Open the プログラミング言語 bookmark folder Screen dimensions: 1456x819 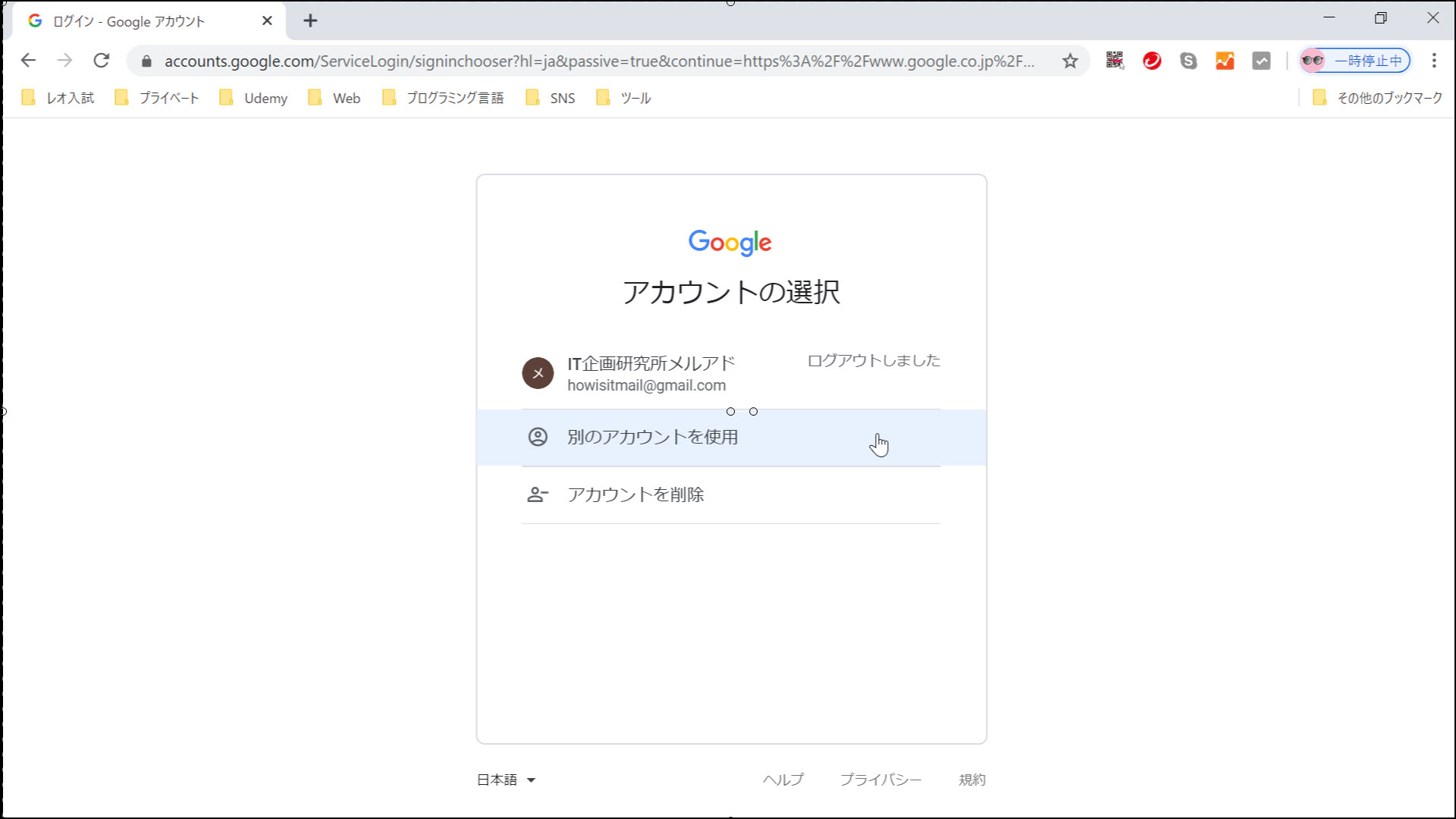pos(443,98)
